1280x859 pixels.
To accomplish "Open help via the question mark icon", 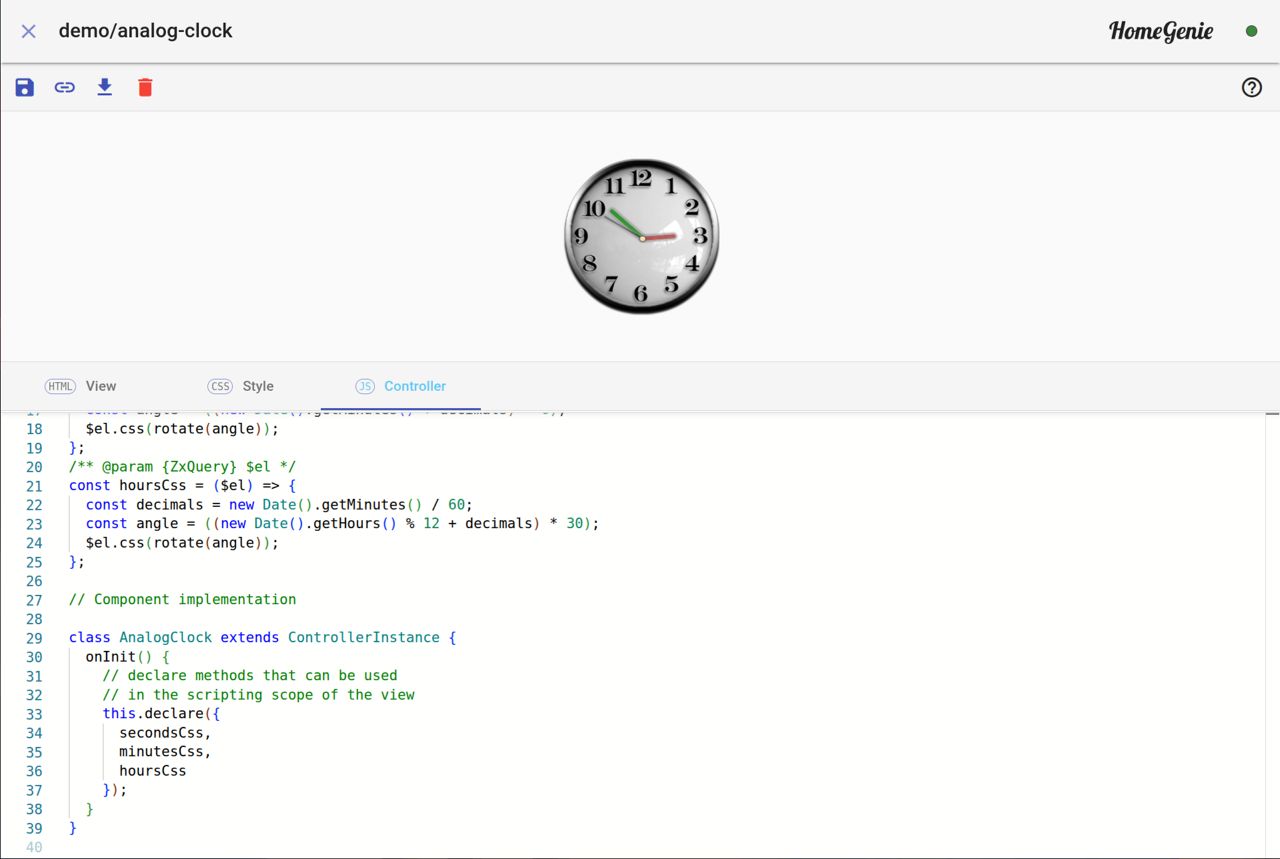I will [1251, 87].
